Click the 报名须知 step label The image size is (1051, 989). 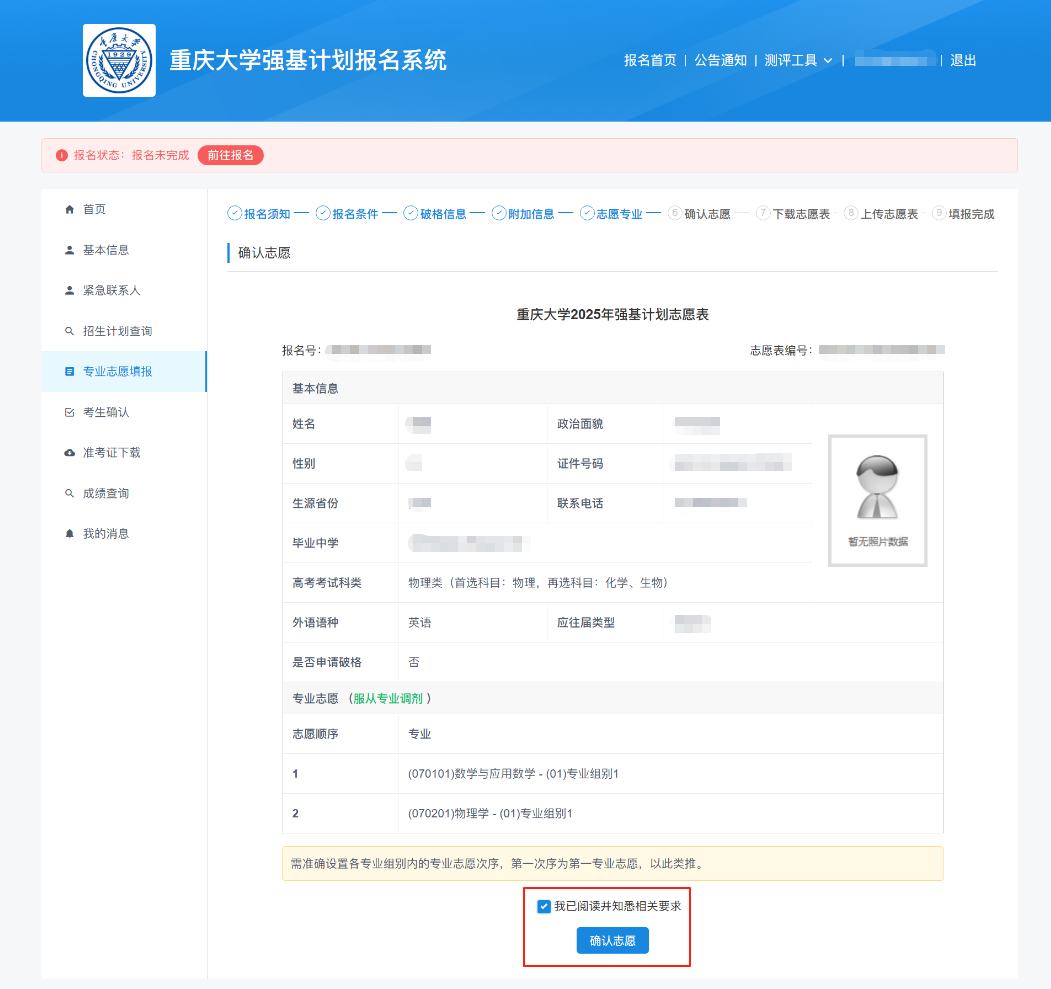click(x=267, y=214)
